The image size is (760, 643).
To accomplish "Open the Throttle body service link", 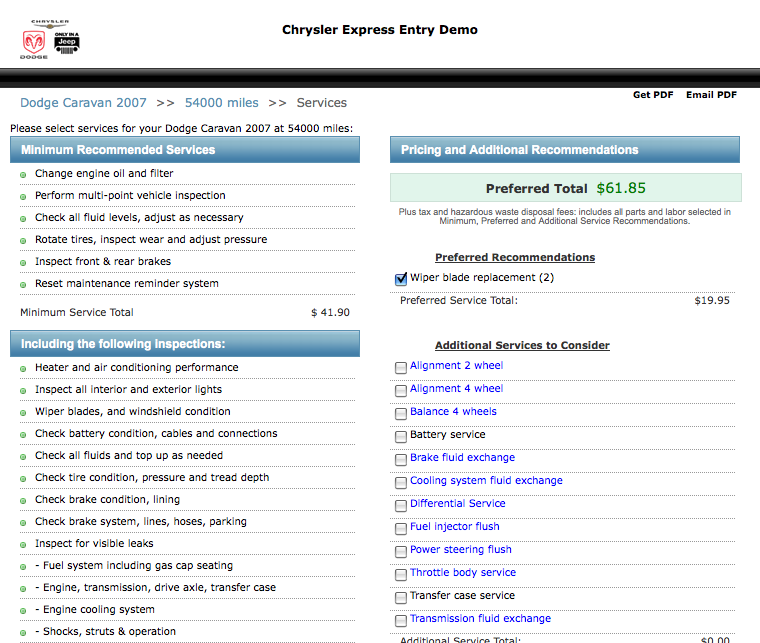I will coord(463,573).
